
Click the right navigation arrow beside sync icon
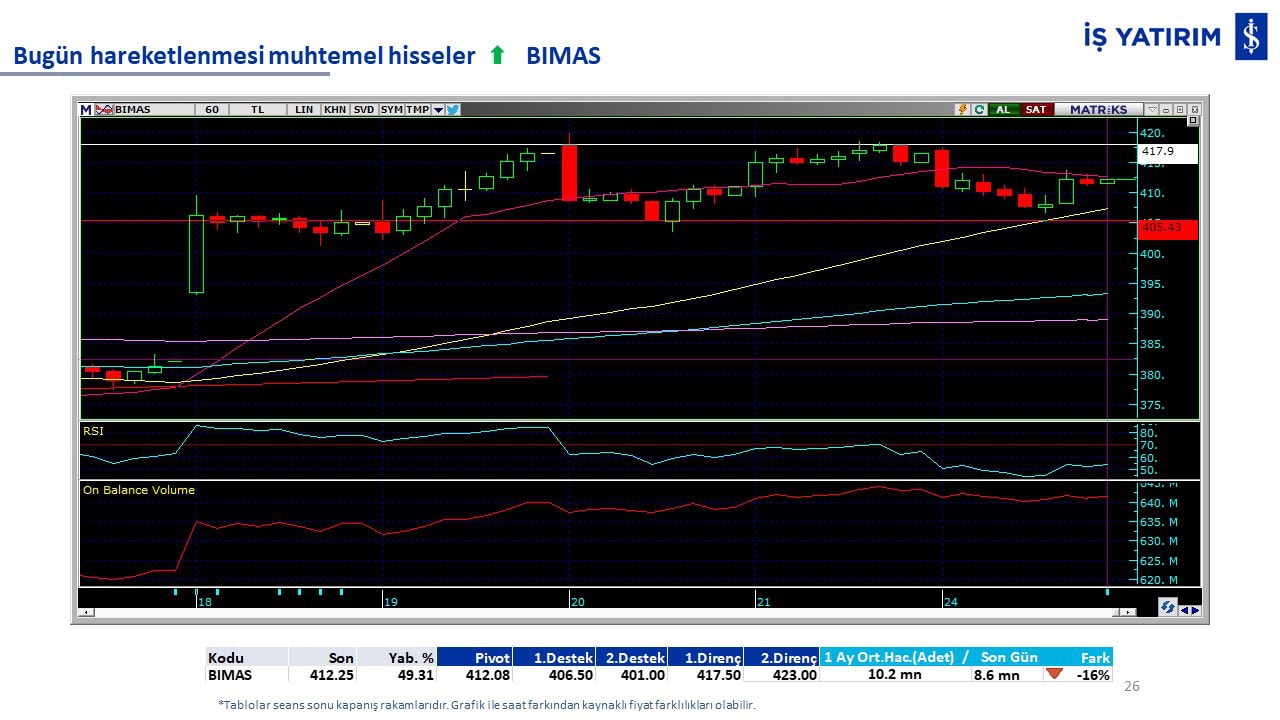point(1195,610)
